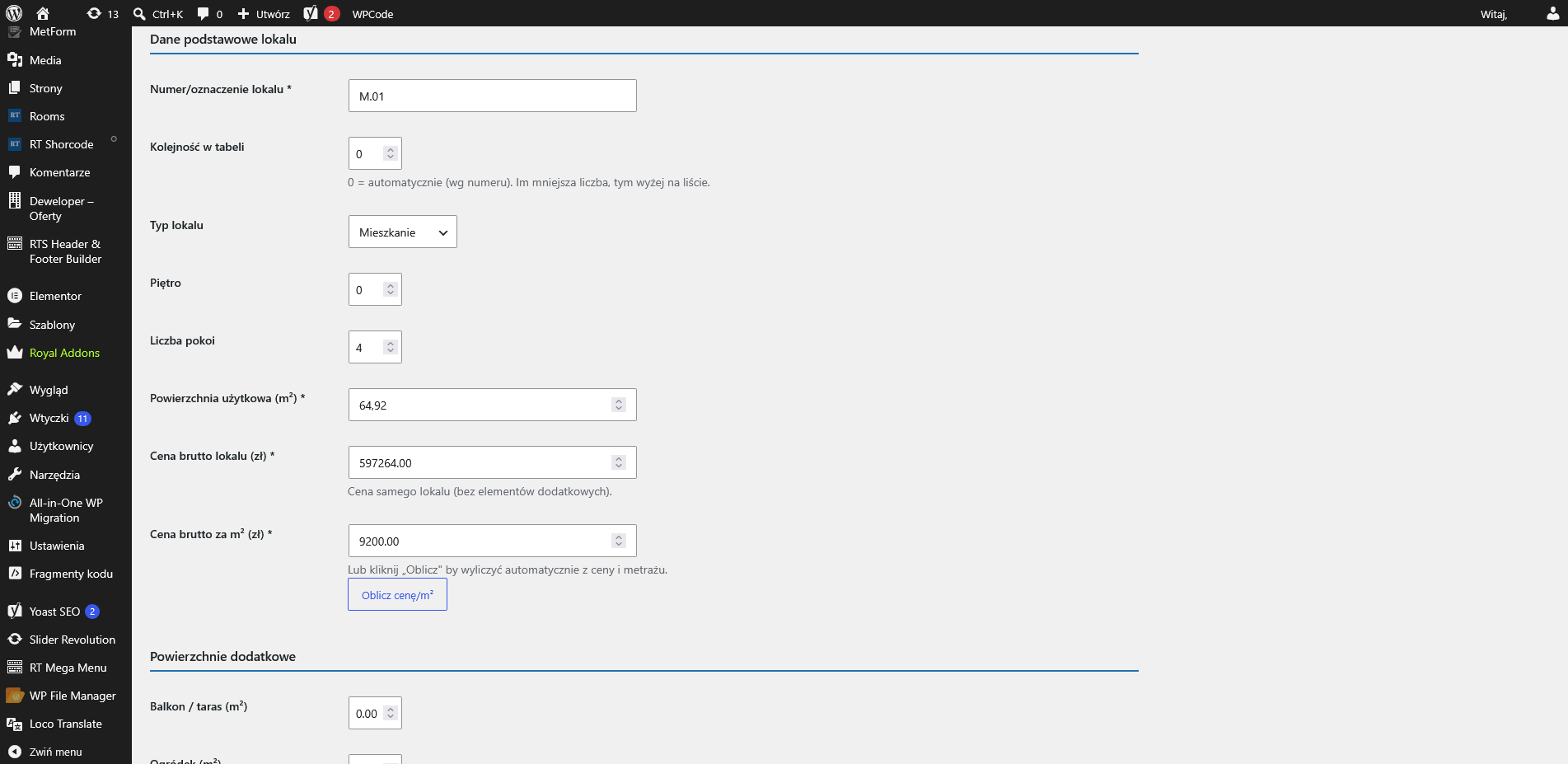Click the Oblicz cenę/m² button
The width and height of the screenshot is (1568, 764).
[397, 594]
